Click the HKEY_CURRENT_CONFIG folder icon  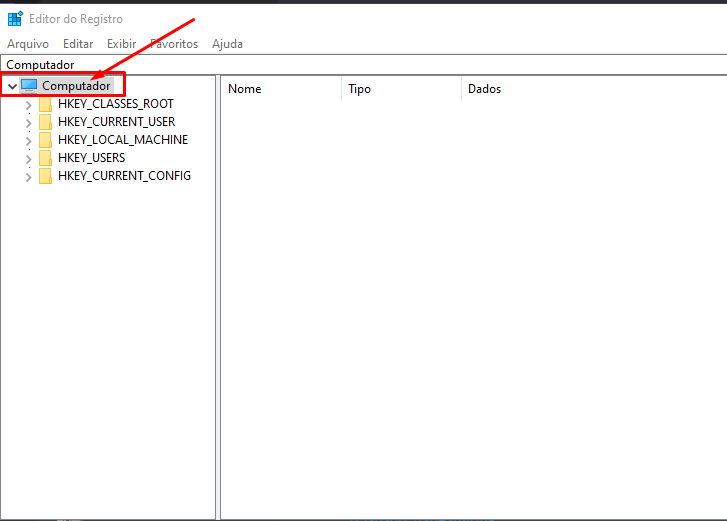click(x=45, y=176)
